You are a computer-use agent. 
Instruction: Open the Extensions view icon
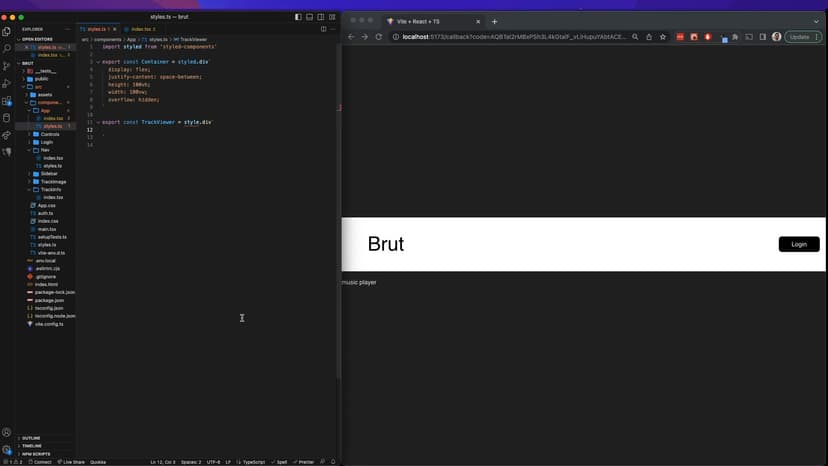point(7,100)
